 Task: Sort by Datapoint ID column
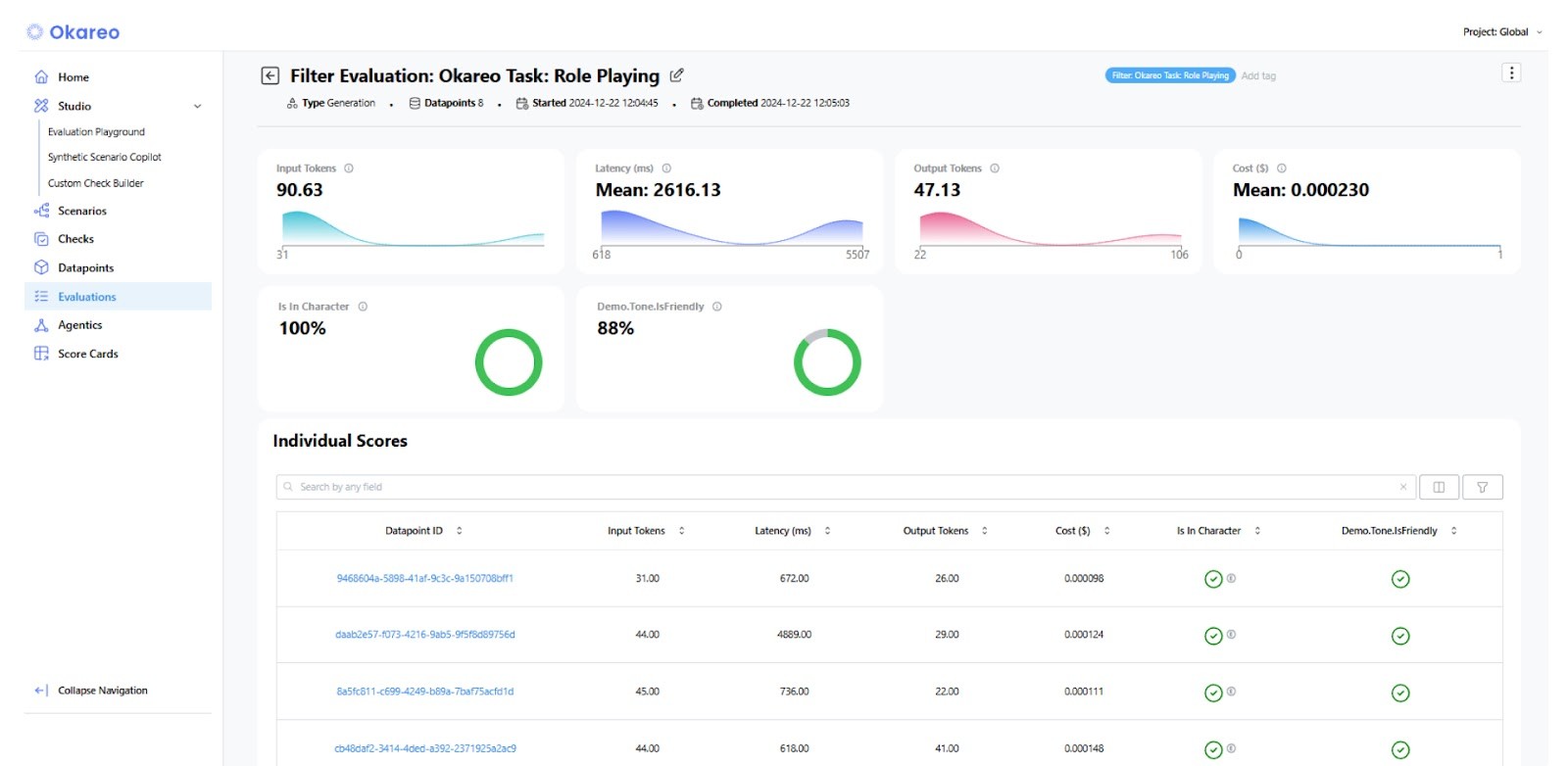tap(459, 531)
